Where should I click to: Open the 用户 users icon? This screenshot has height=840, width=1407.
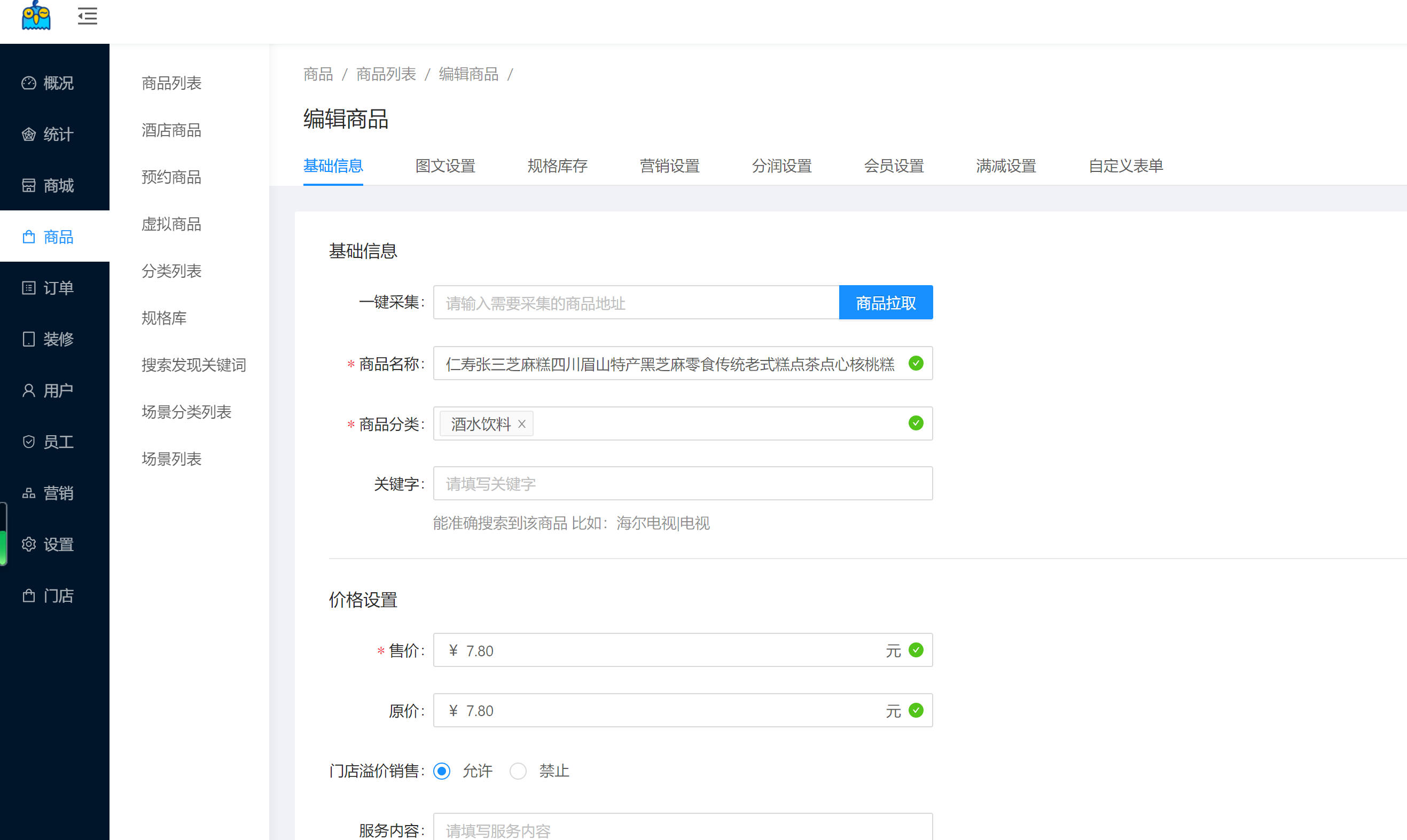pos(29,390)
